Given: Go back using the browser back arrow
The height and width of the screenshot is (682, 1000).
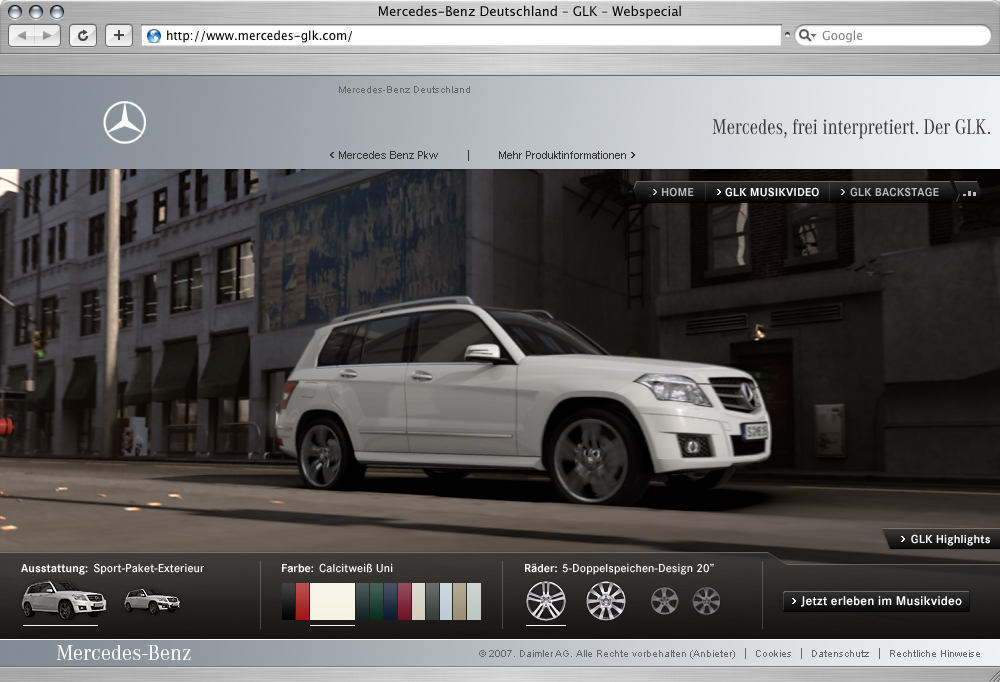Looking at the screenshot, I should (x=22, y=36).
